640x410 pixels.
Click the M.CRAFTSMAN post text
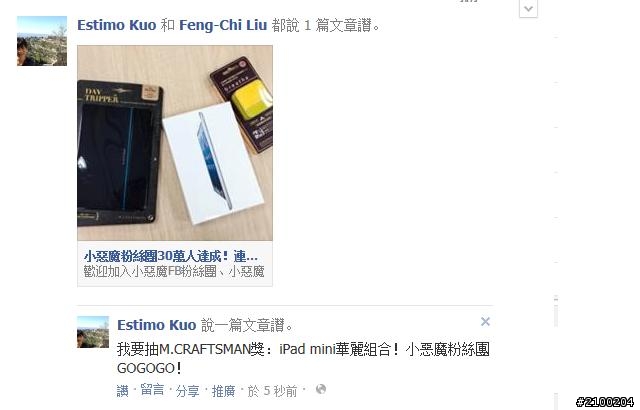click(303, 359)
